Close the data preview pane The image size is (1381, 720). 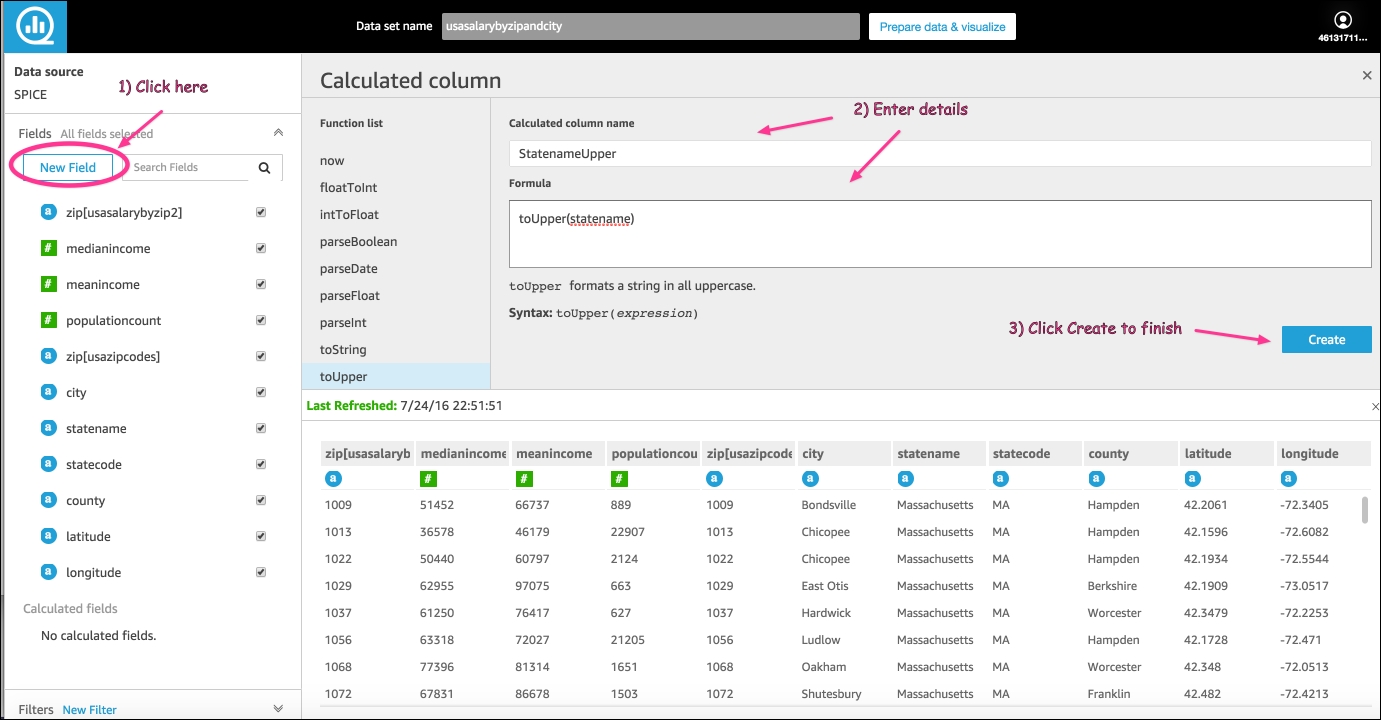point(1375,406)
